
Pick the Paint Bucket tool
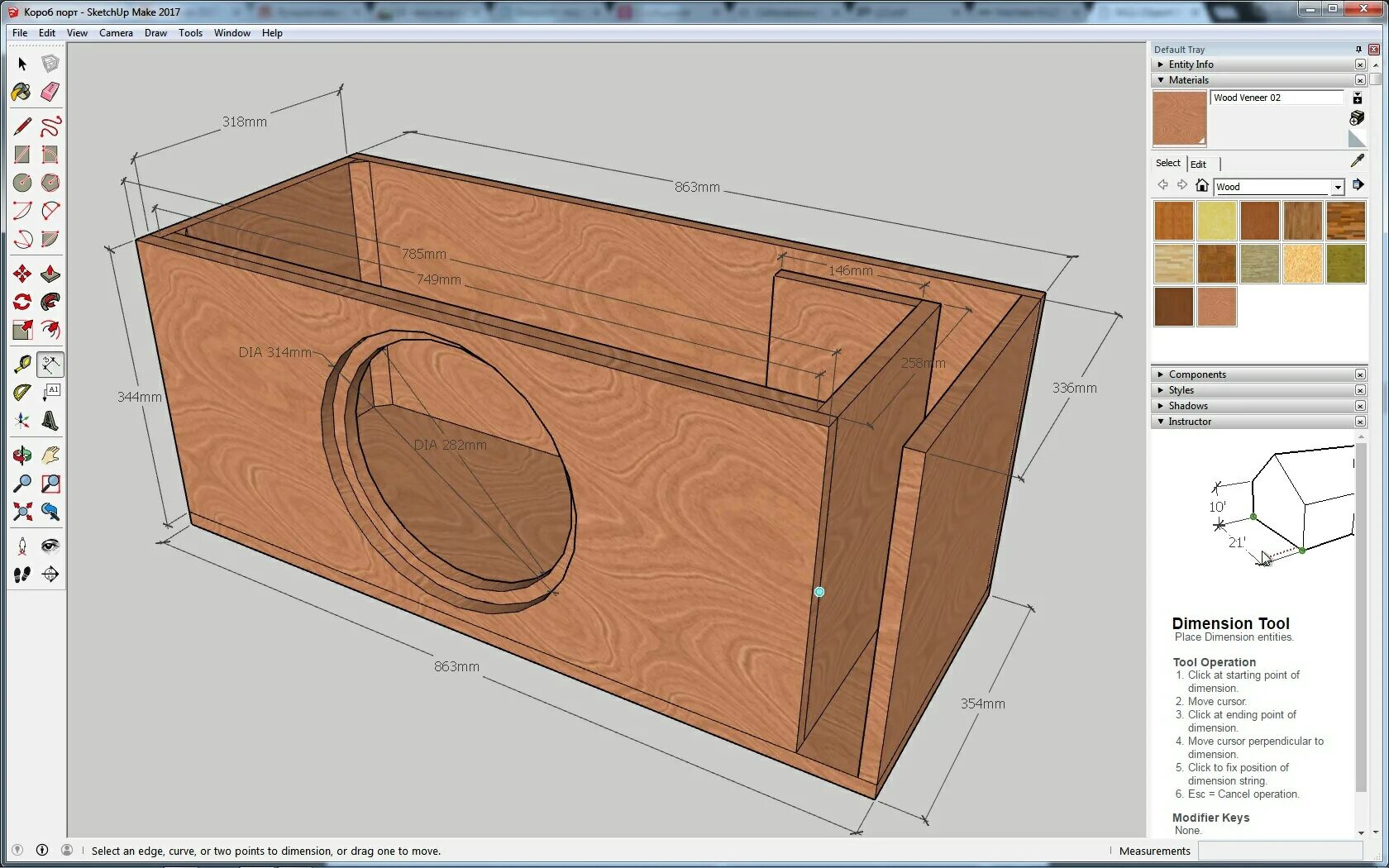click(x=22, y=92)
